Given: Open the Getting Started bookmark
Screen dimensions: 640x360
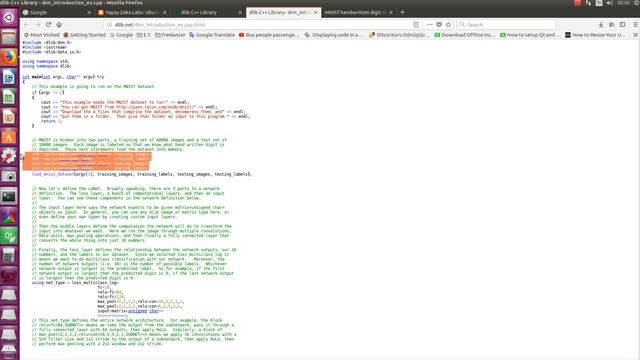Looking at the screenshot, I should pos(84,35).
